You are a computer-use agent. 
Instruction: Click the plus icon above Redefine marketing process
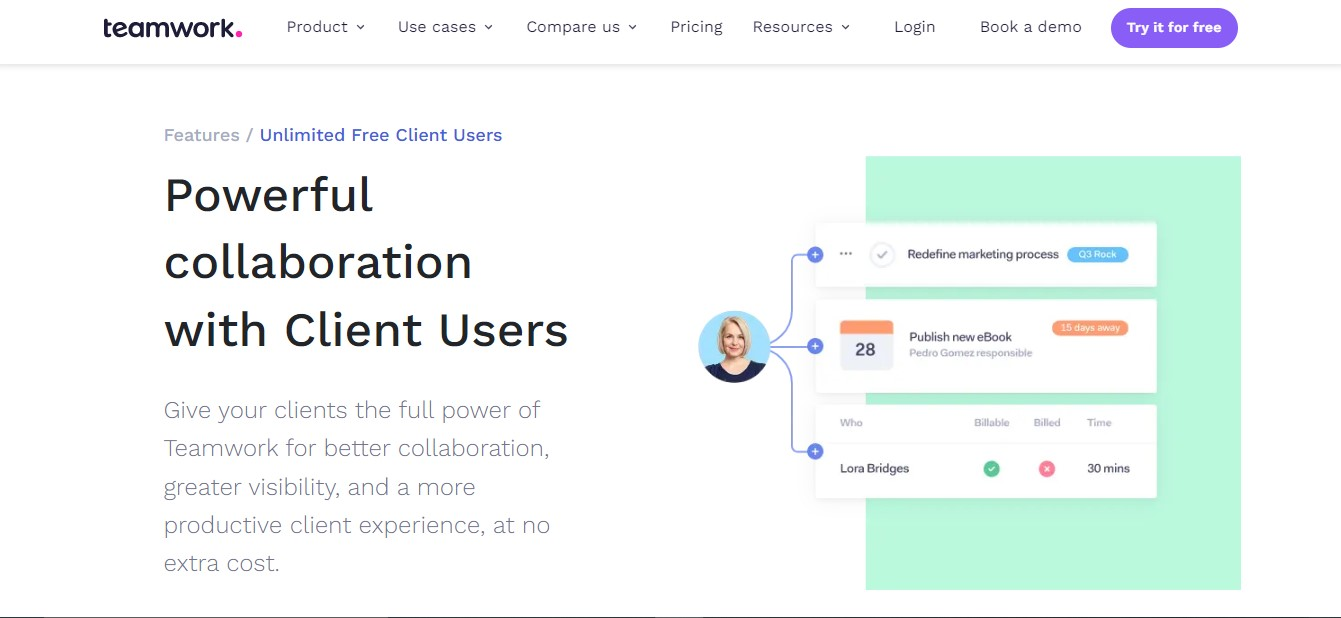click(x=815, y=254)
